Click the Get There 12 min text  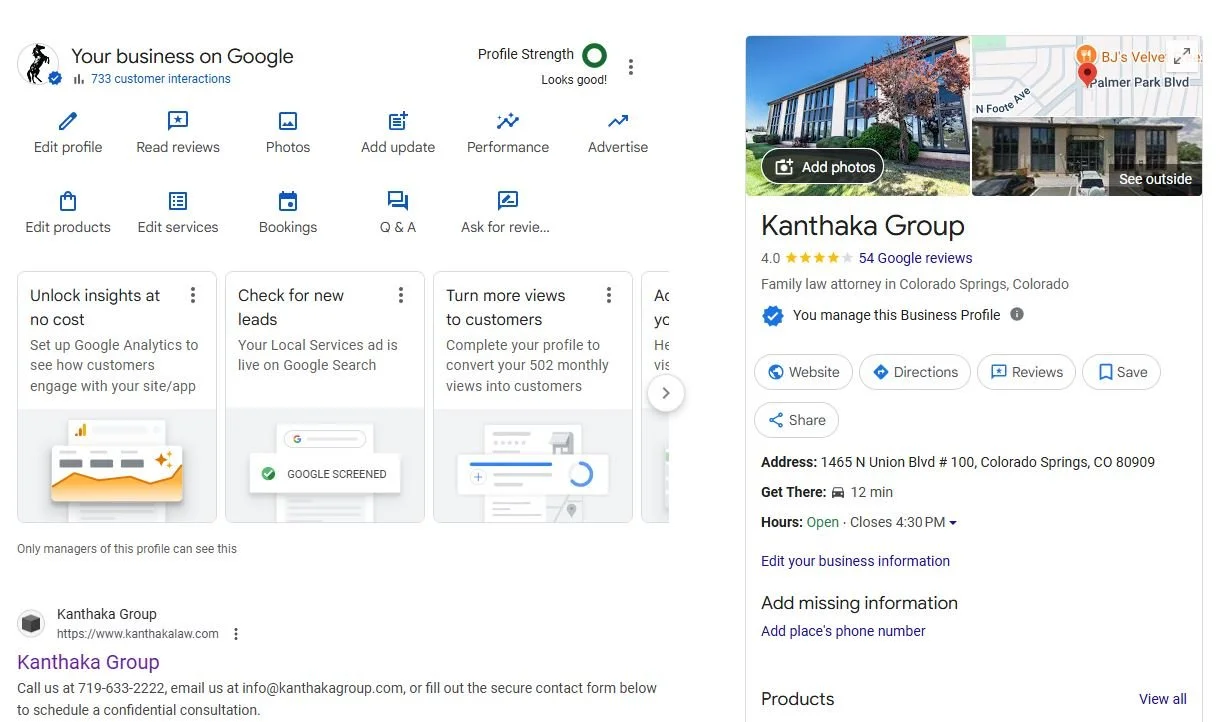click(x=827, y=492)
